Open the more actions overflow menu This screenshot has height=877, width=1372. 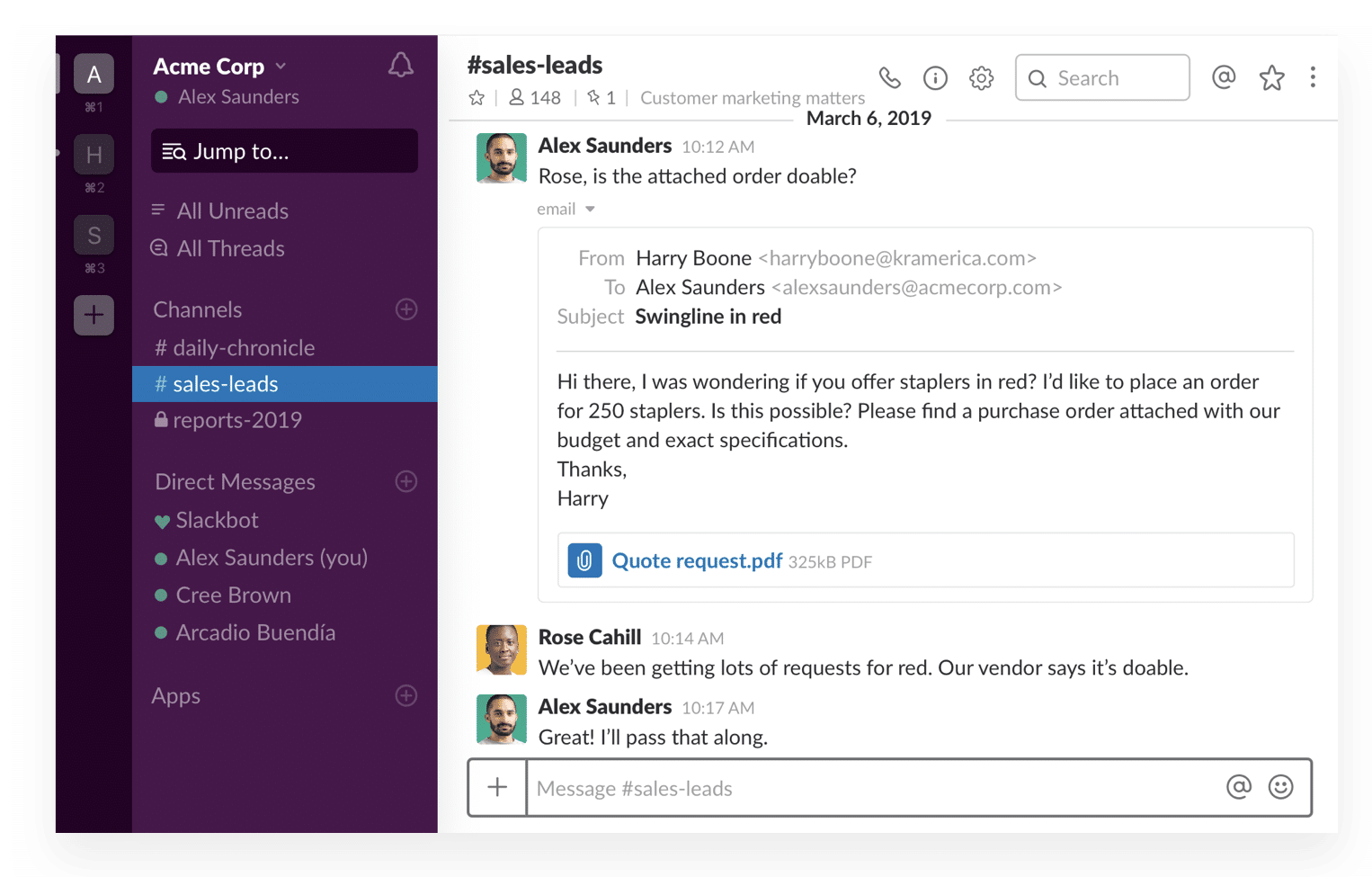click(x=1313, y=78)
